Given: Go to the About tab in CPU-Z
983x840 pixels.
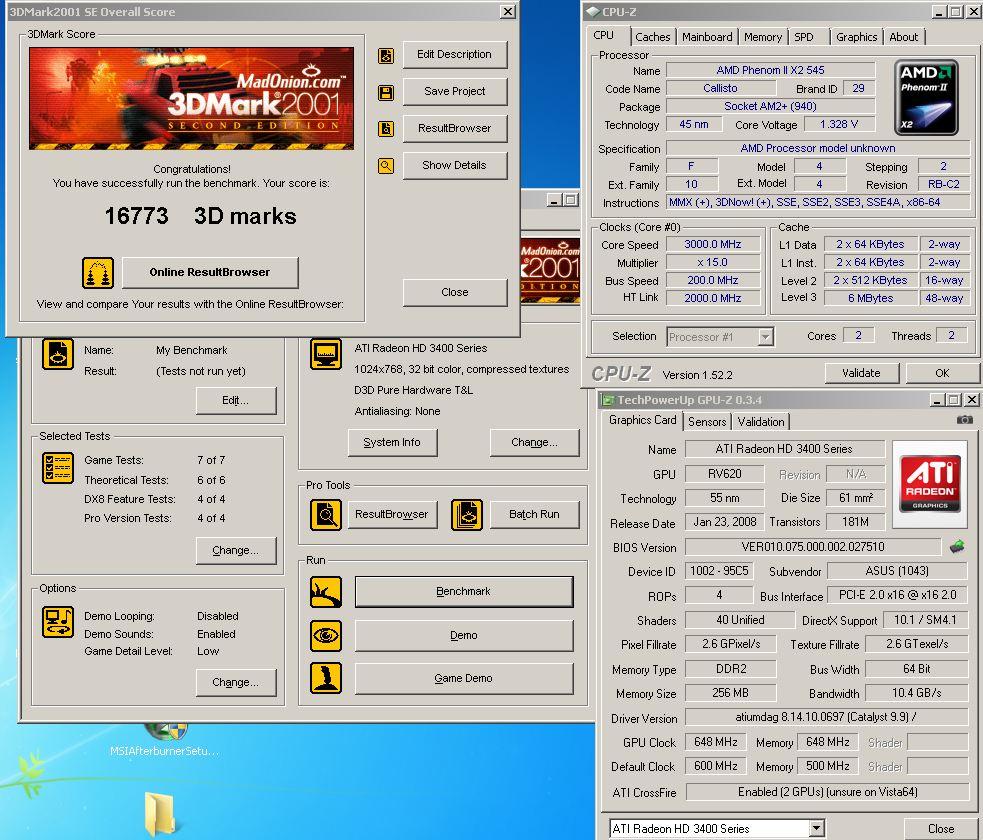Looking at the screenshot, I should [x=903, y=37].
